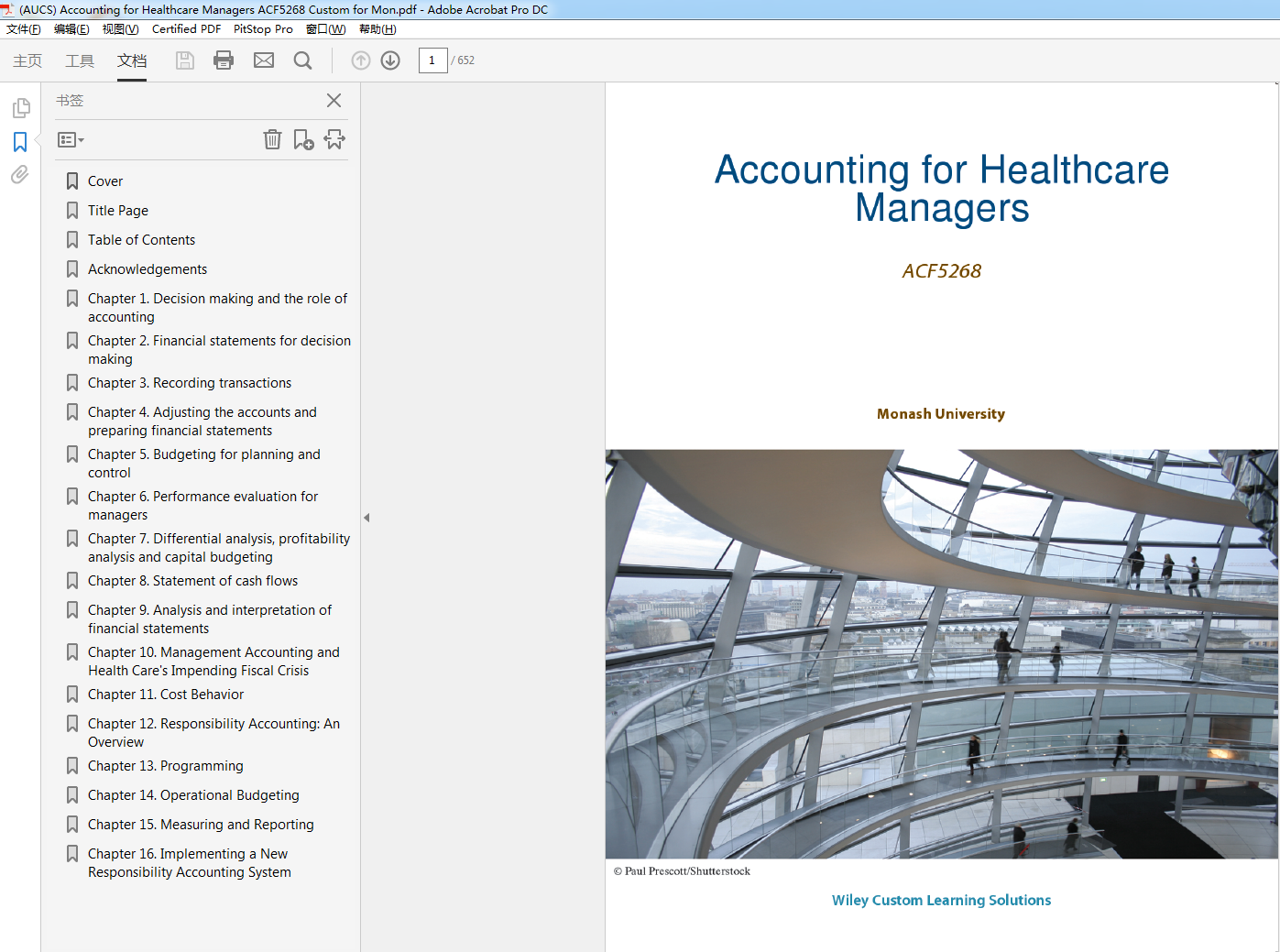Click the Accounting for Healthcare Managers title
The height and width of the screenshot is (952, 1280).
point(942,189)
